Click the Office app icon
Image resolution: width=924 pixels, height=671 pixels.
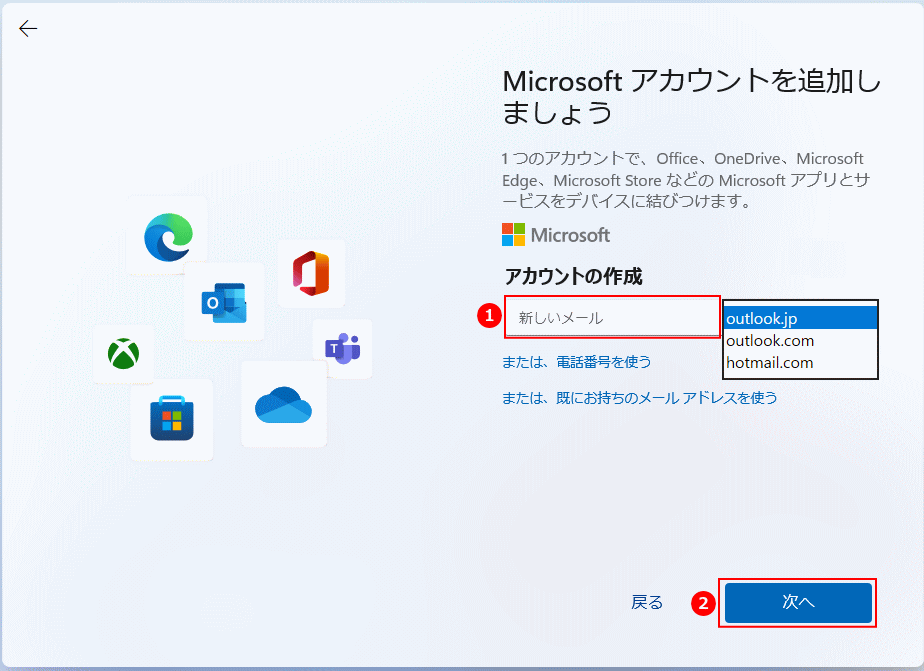(x=311, y=273)
